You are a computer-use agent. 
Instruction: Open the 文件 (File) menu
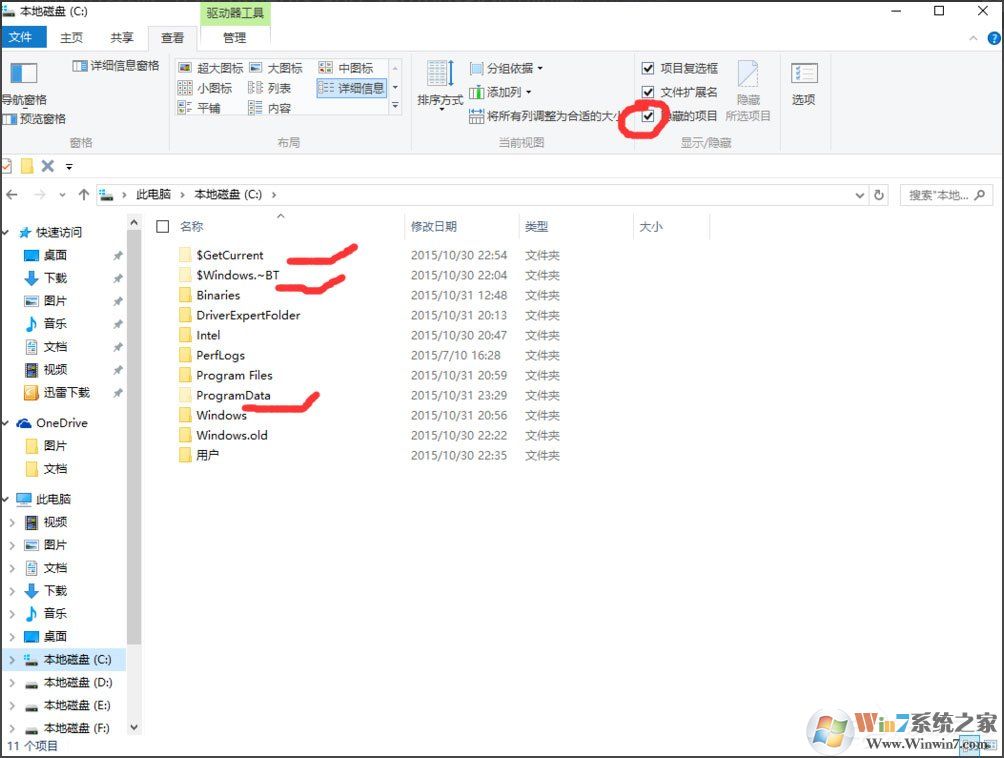pos(24,38)
